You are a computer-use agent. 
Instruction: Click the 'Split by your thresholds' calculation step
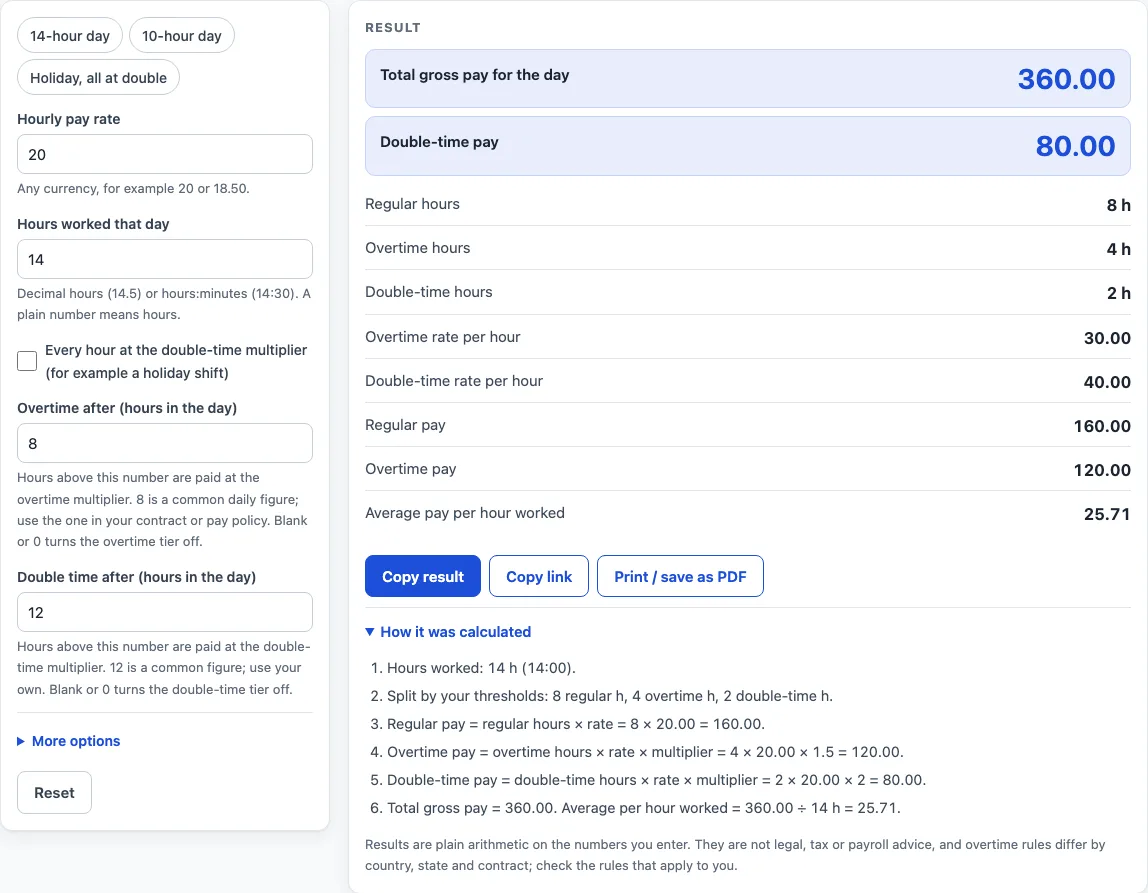coord(610,695)
